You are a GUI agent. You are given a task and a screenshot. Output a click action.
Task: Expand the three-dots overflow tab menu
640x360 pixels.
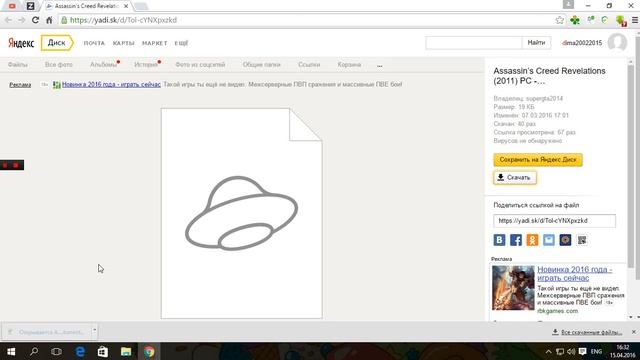(x=380, y=65)
